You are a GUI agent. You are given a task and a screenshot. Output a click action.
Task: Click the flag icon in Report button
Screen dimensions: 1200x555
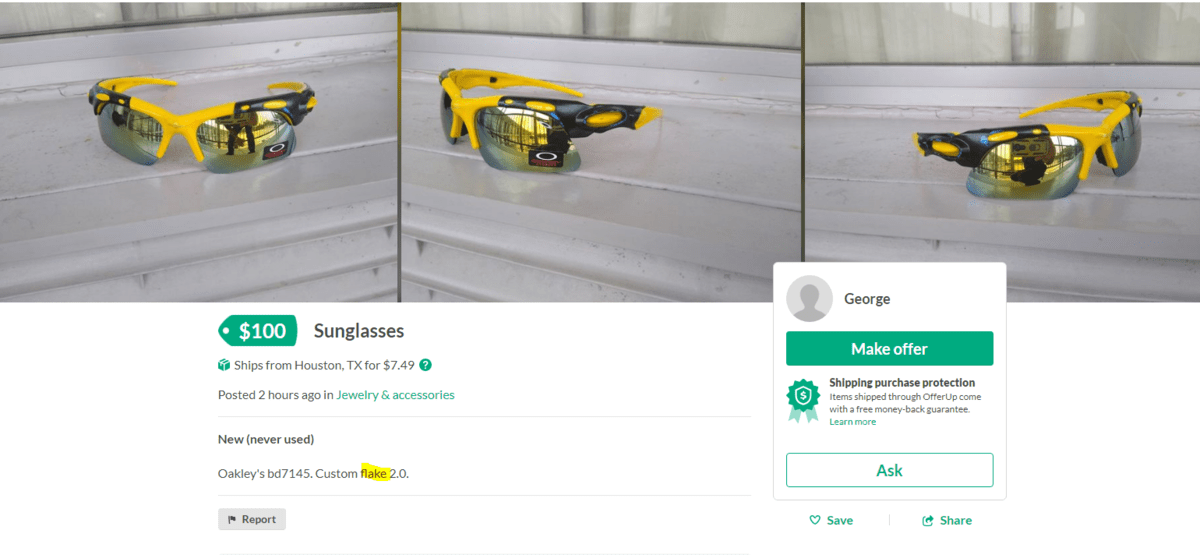point(232,520)
